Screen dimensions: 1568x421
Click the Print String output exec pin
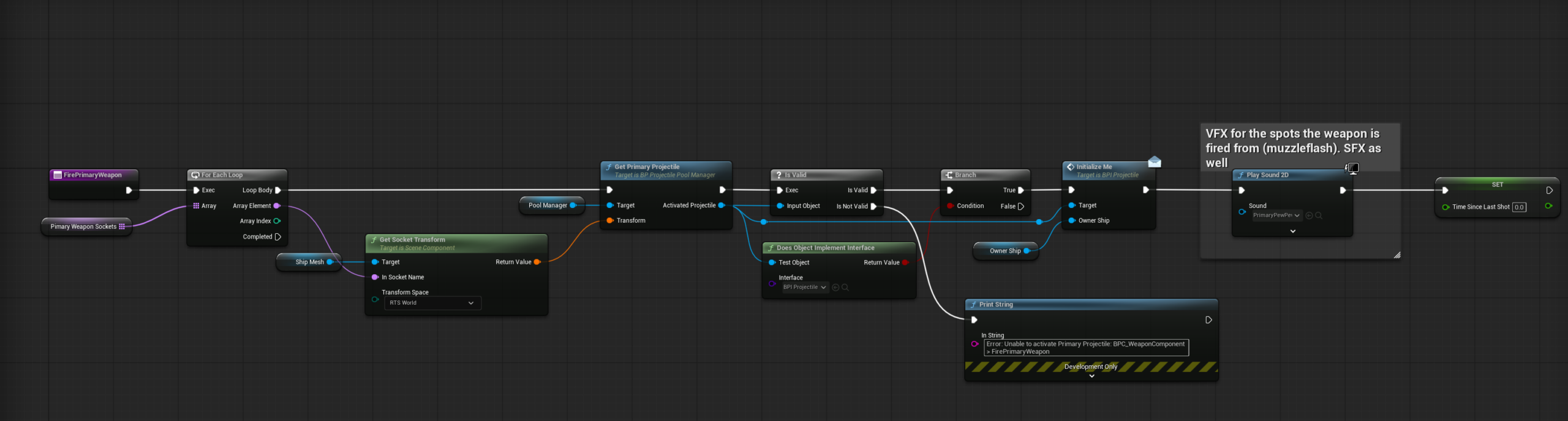tap(1208, 320)
